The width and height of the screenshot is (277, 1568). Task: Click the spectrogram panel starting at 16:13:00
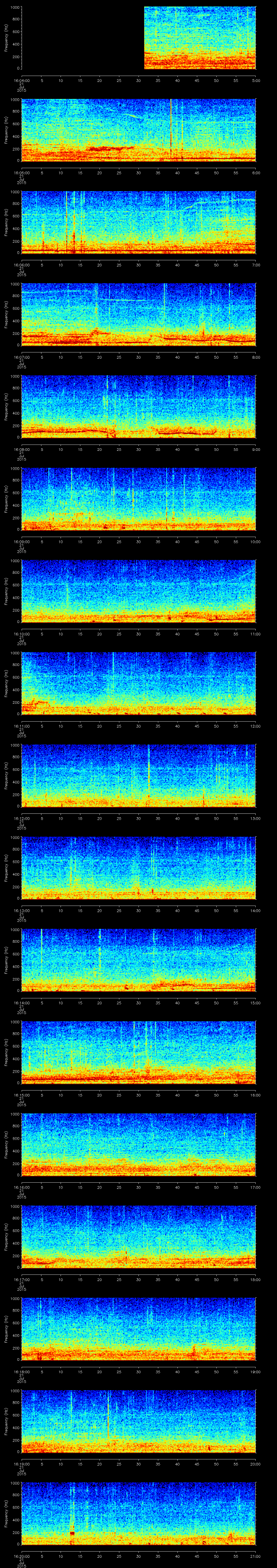point(139,868)
